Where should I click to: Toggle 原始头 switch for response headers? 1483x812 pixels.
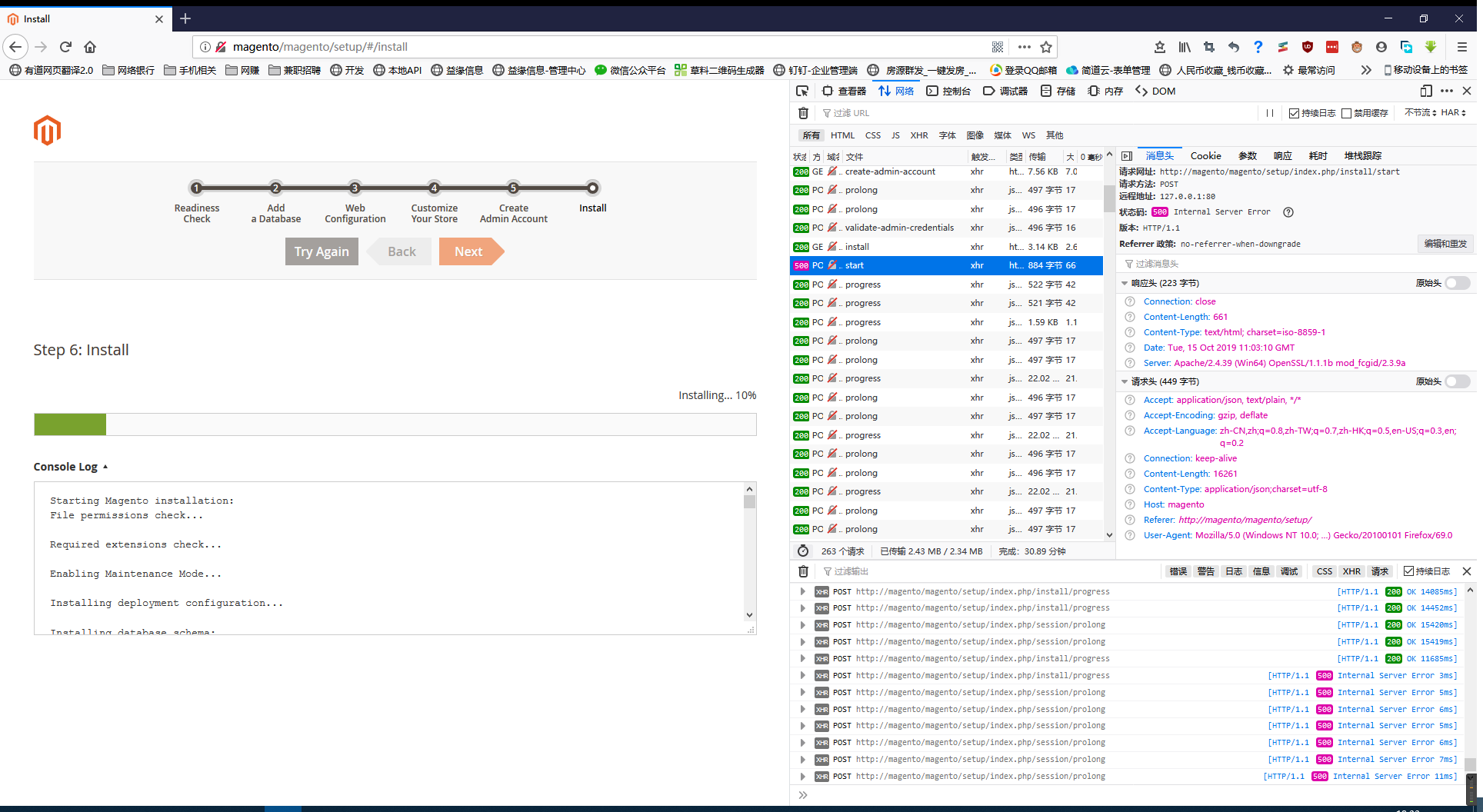click(x=1457, y=283)
